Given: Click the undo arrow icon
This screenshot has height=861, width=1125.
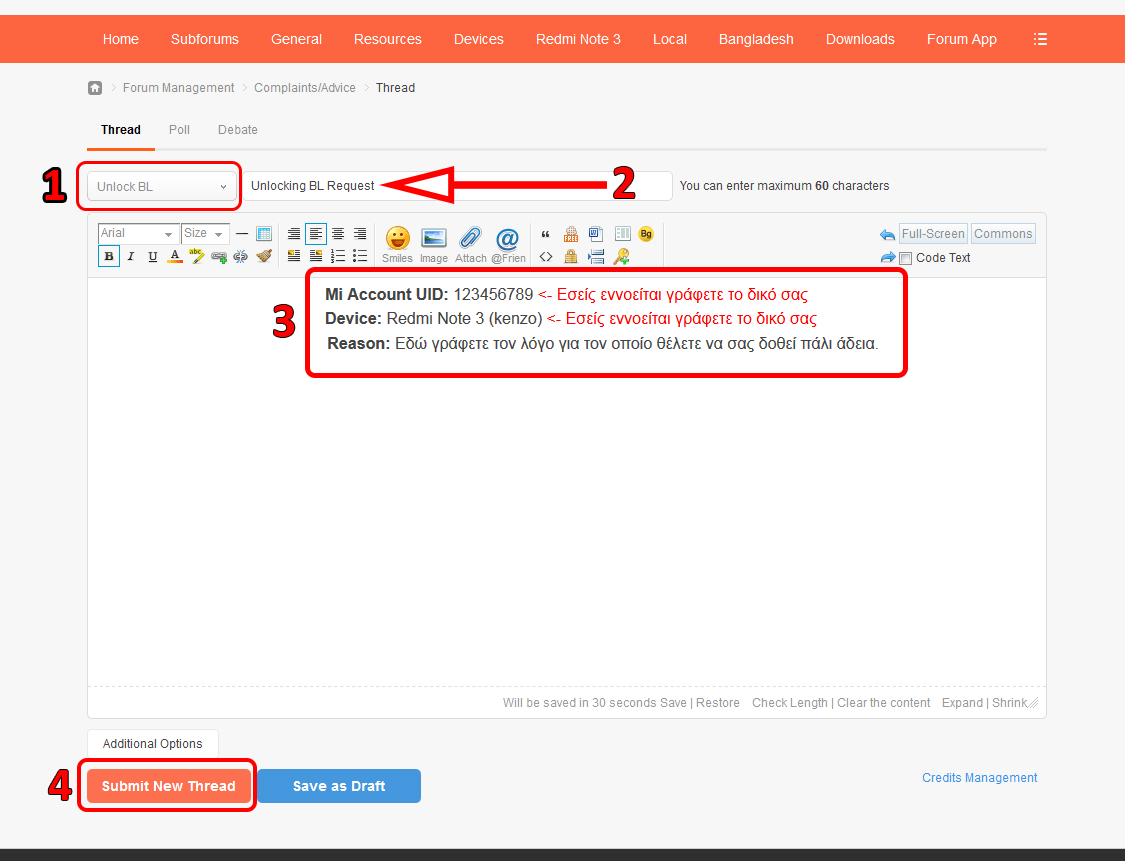Looking at the screenshot, I should 887,235.
